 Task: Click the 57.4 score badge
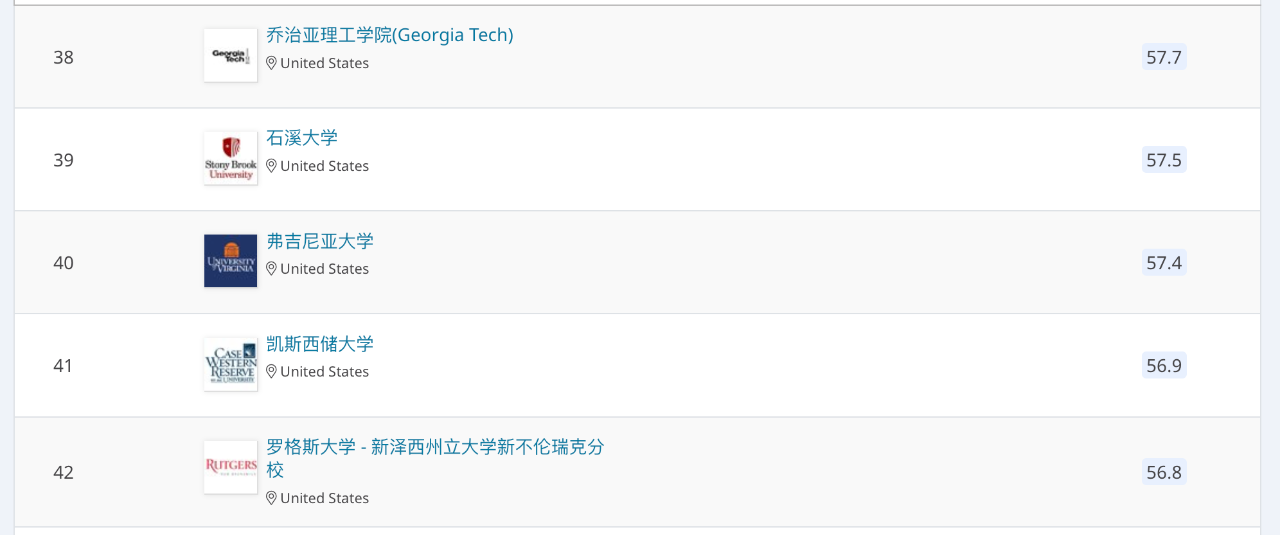(x=1164, y=263)
